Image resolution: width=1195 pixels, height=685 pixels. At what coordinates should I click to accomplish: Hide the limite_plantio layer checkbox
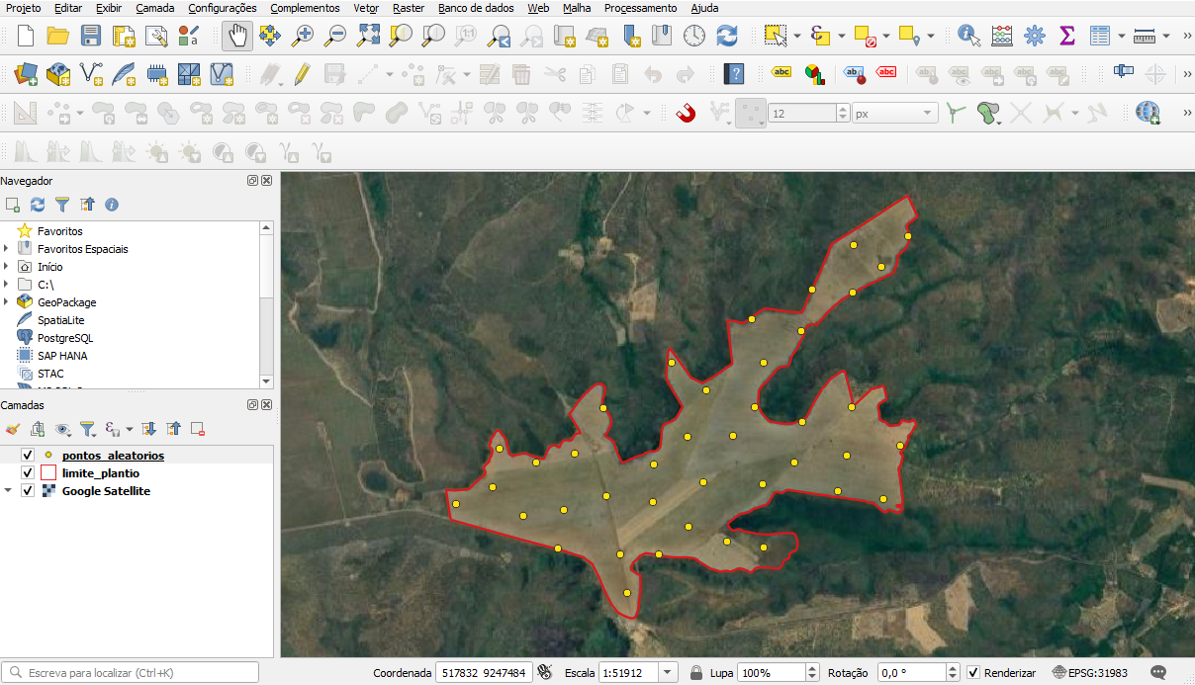28,473
